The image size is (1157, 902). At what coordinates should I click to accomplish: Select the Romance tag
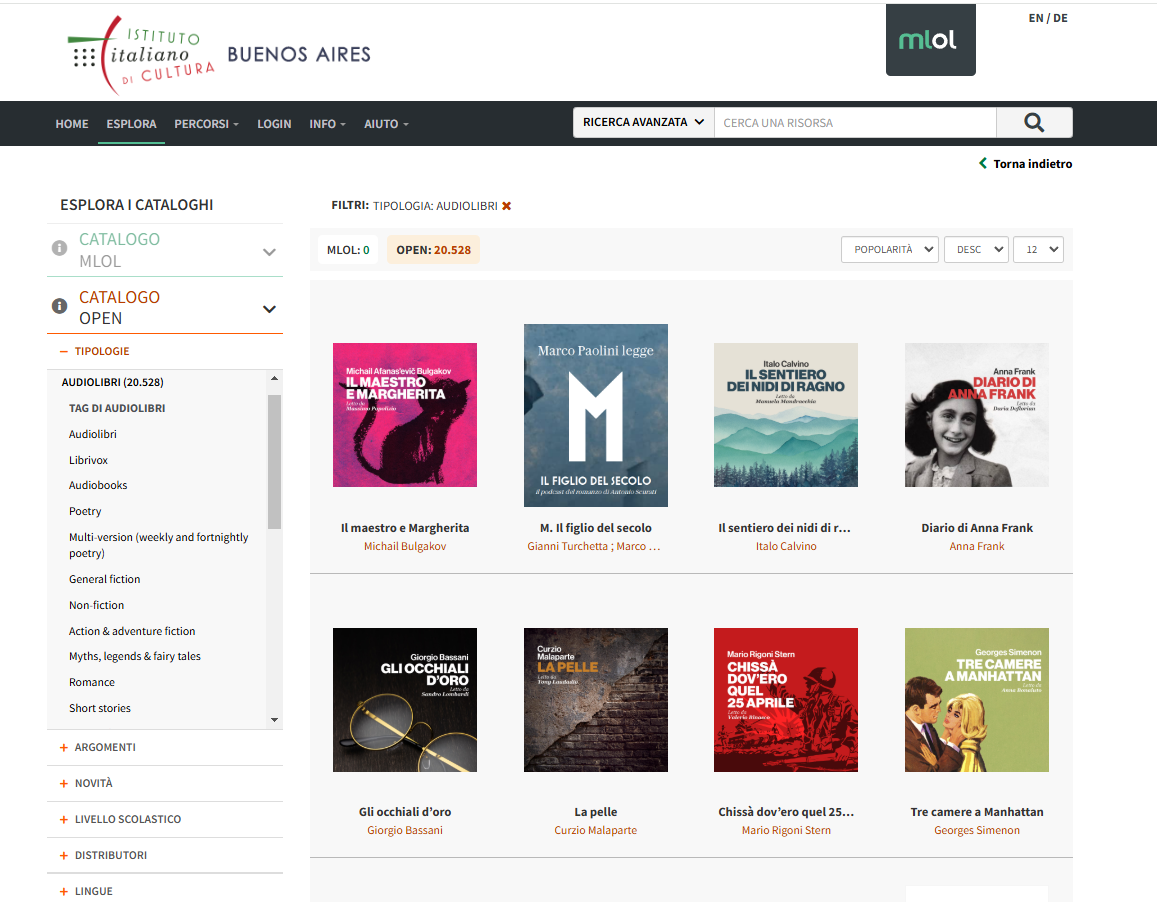point(91,682)
